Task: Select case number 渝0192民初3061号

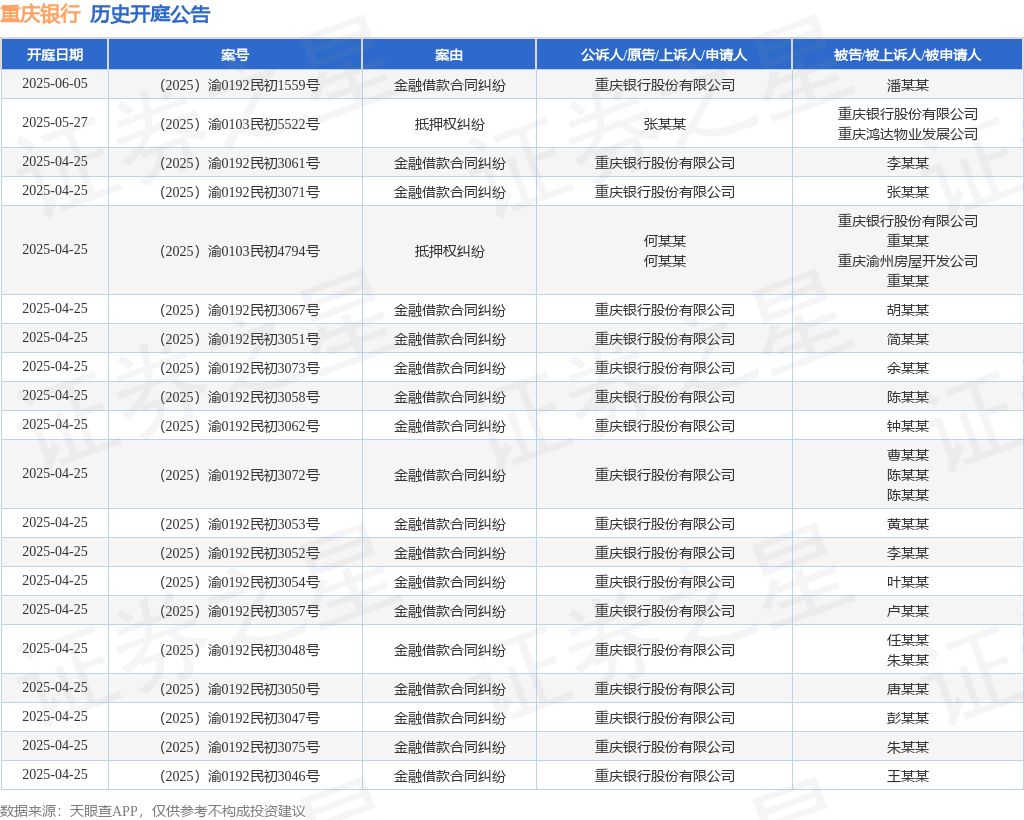Action: (264, 163)
